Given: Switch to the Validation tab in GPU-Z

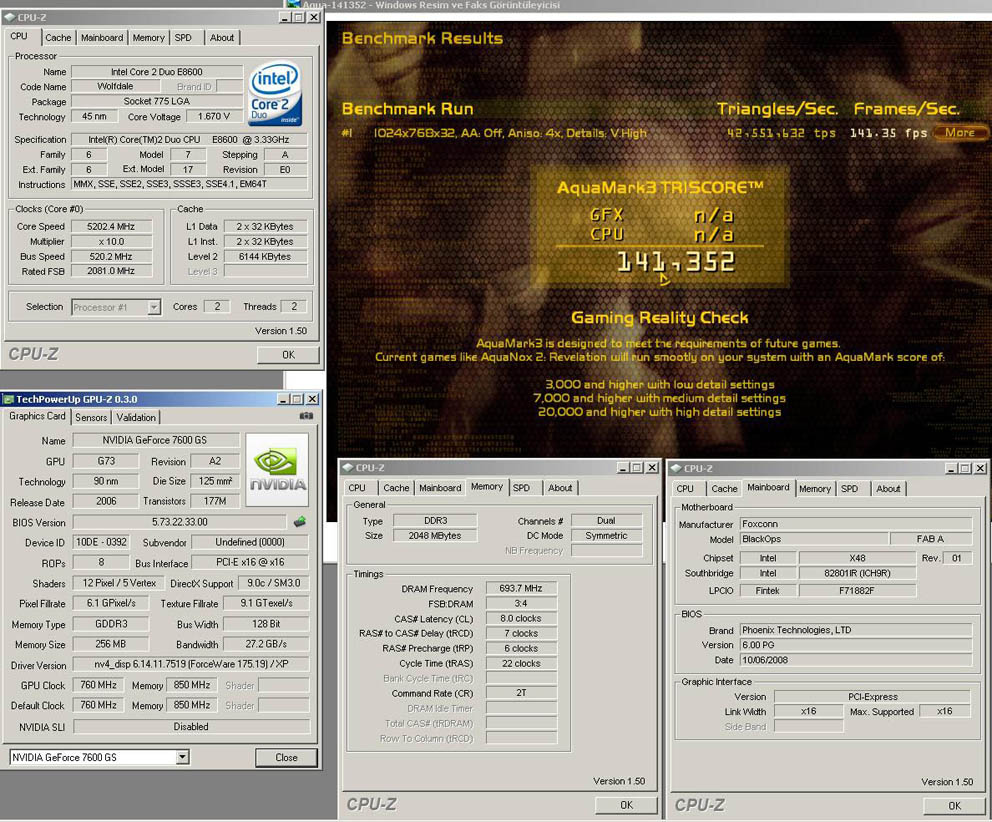Looking at the screenshot, I should coord(136,418).
